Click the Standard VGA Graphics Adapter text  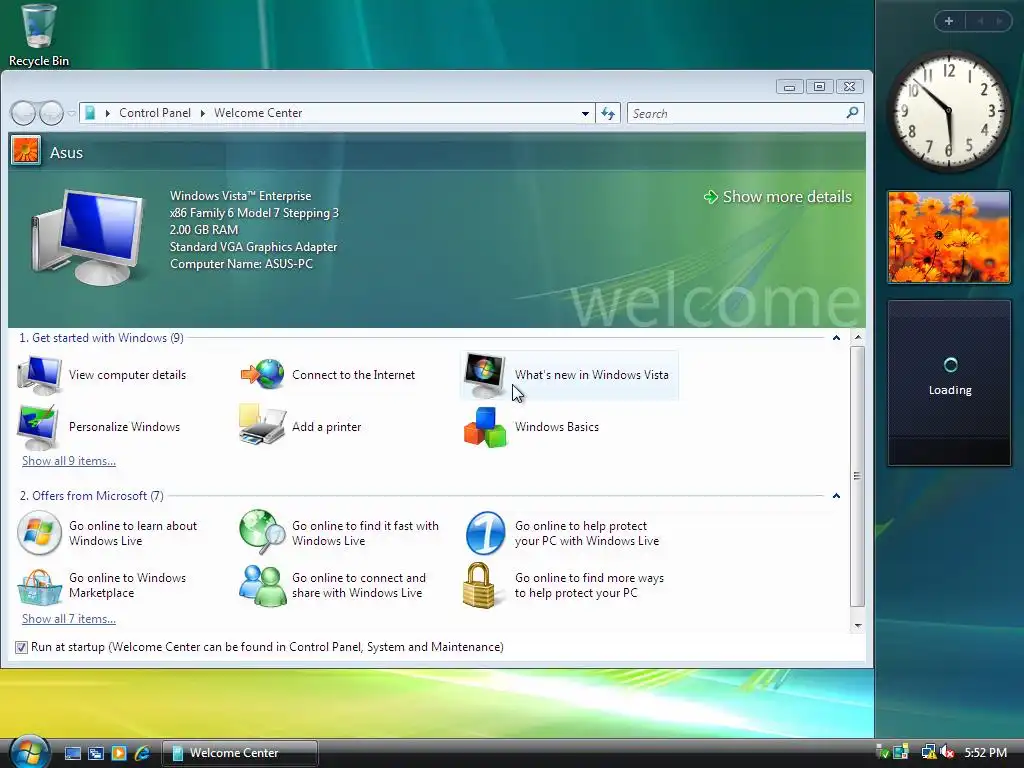coord(253,247)
